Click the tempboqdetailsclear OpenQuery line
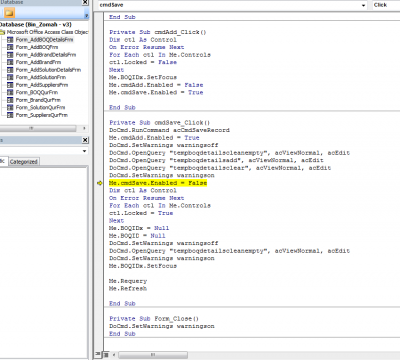This screenshot has height=360, width=400. point(220,168)
